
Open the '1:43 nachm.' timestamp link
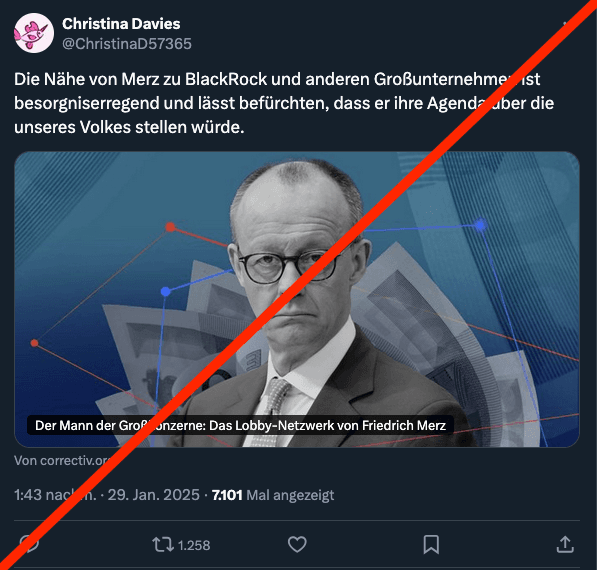click(55, 495)
